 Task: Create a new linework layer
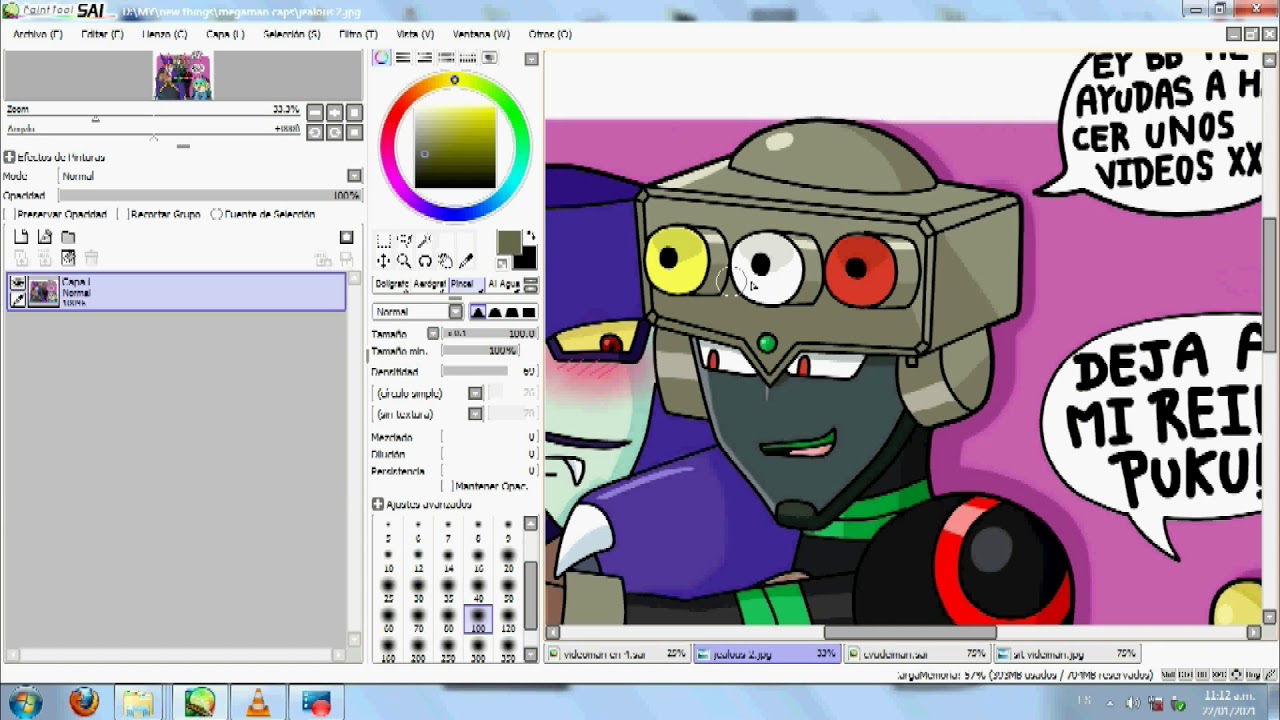tap(44, 237)
